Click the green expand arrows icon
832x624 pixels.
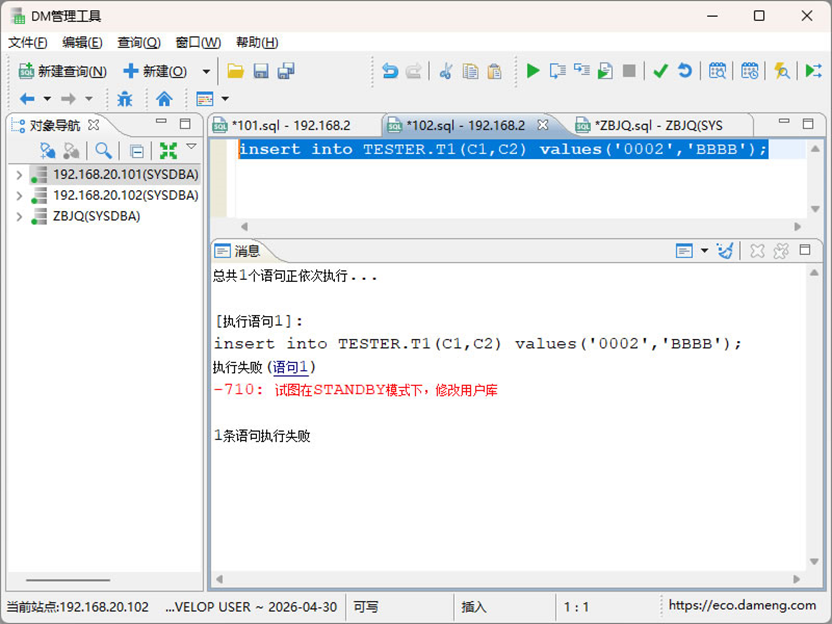pyautogui.click(x=169, y=151)
